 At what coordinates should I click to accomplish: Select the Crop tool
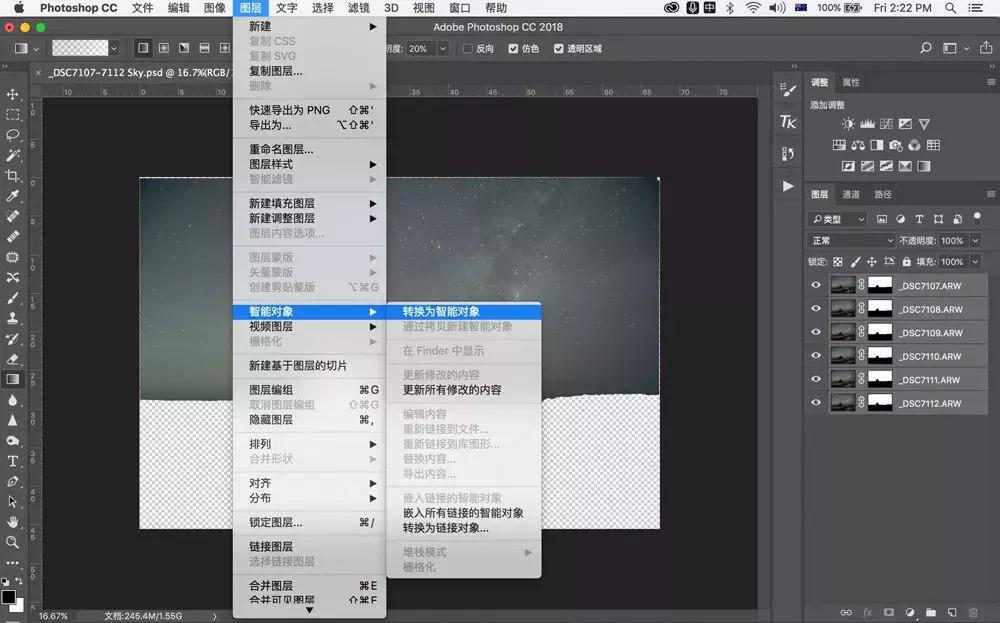(13, 174)
